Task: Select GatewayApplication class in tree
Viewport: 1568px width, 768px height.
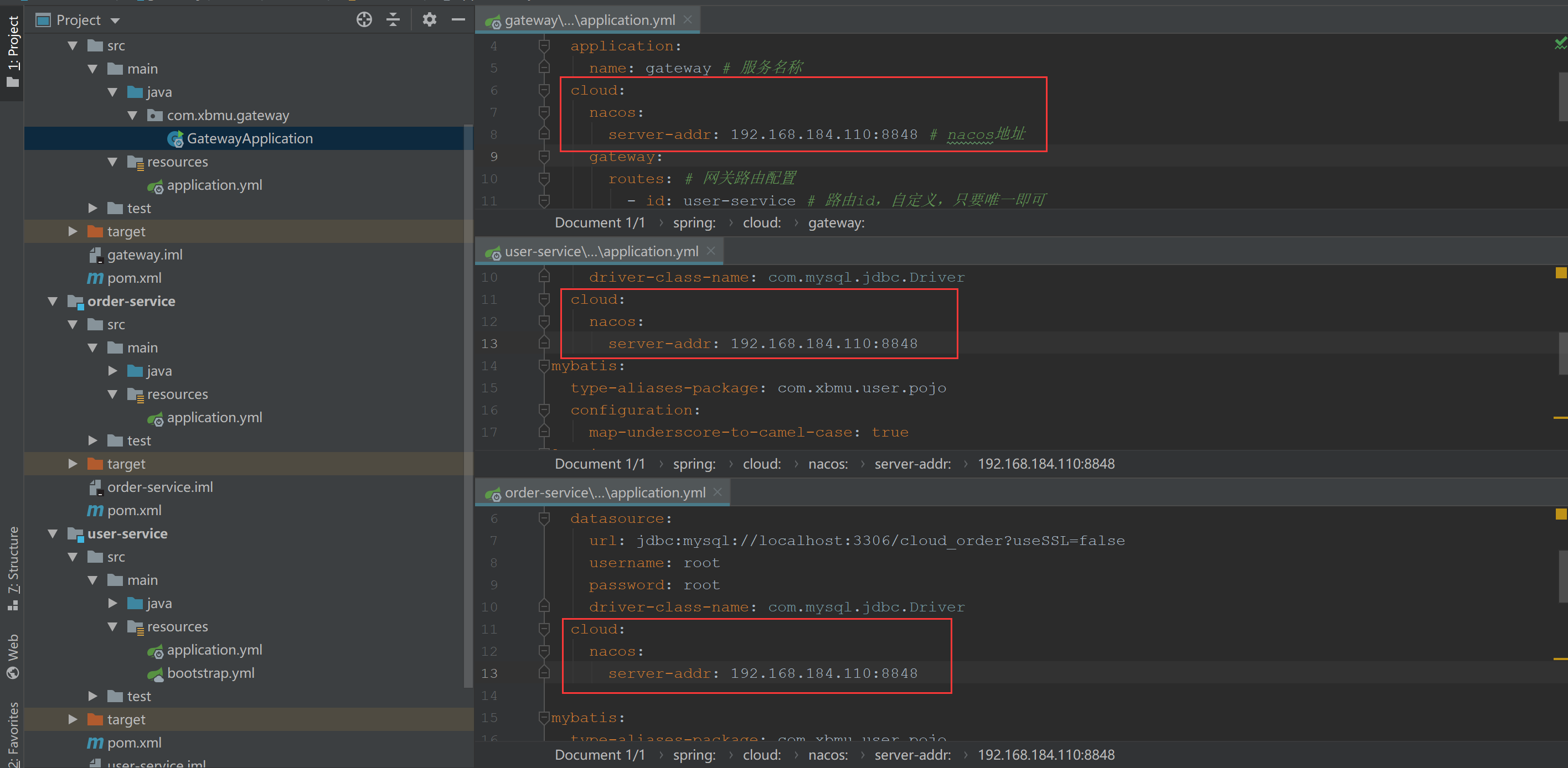Action: coord(249,139)
